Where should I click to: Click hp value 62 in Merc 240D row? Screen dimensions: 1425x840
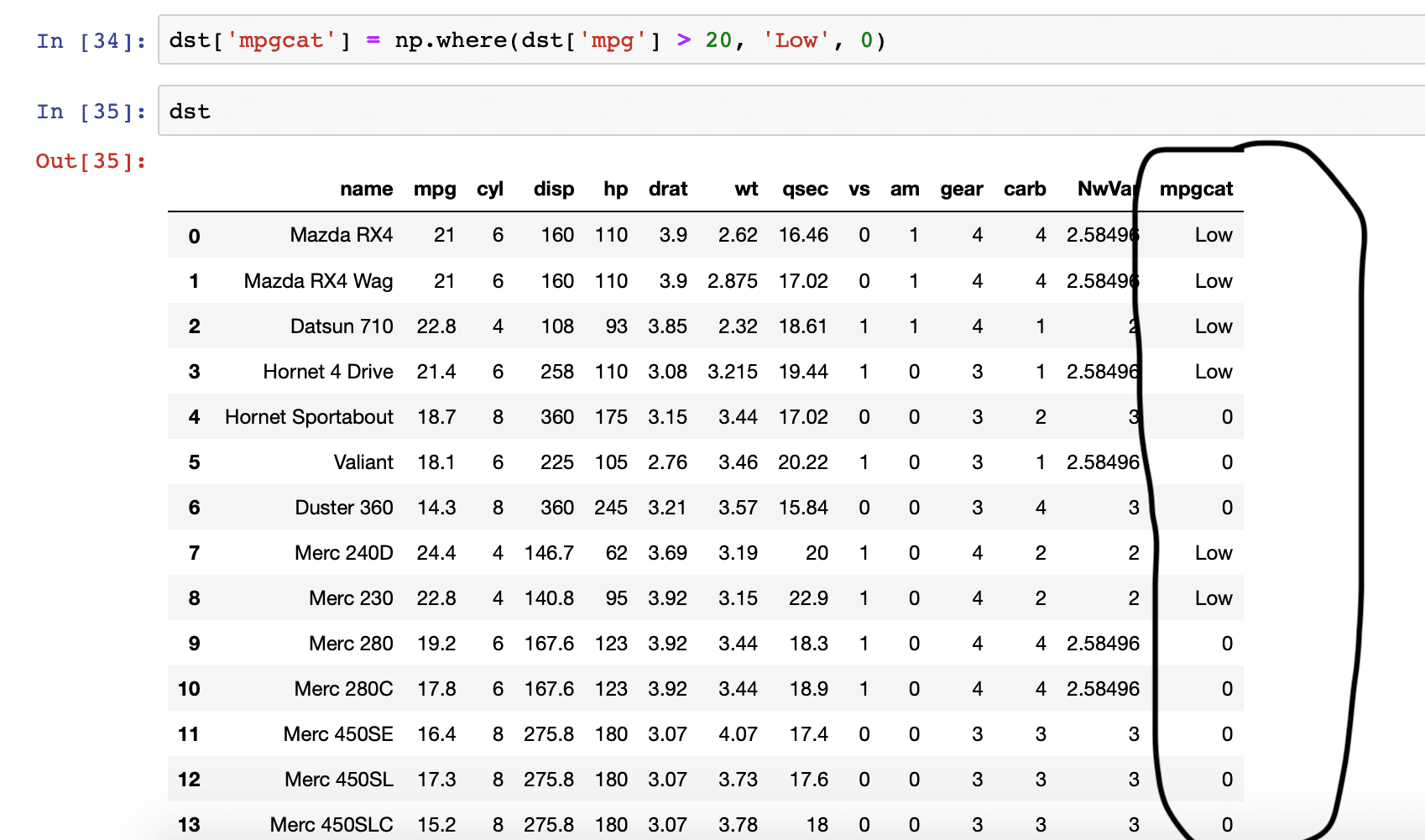point(617,553)
